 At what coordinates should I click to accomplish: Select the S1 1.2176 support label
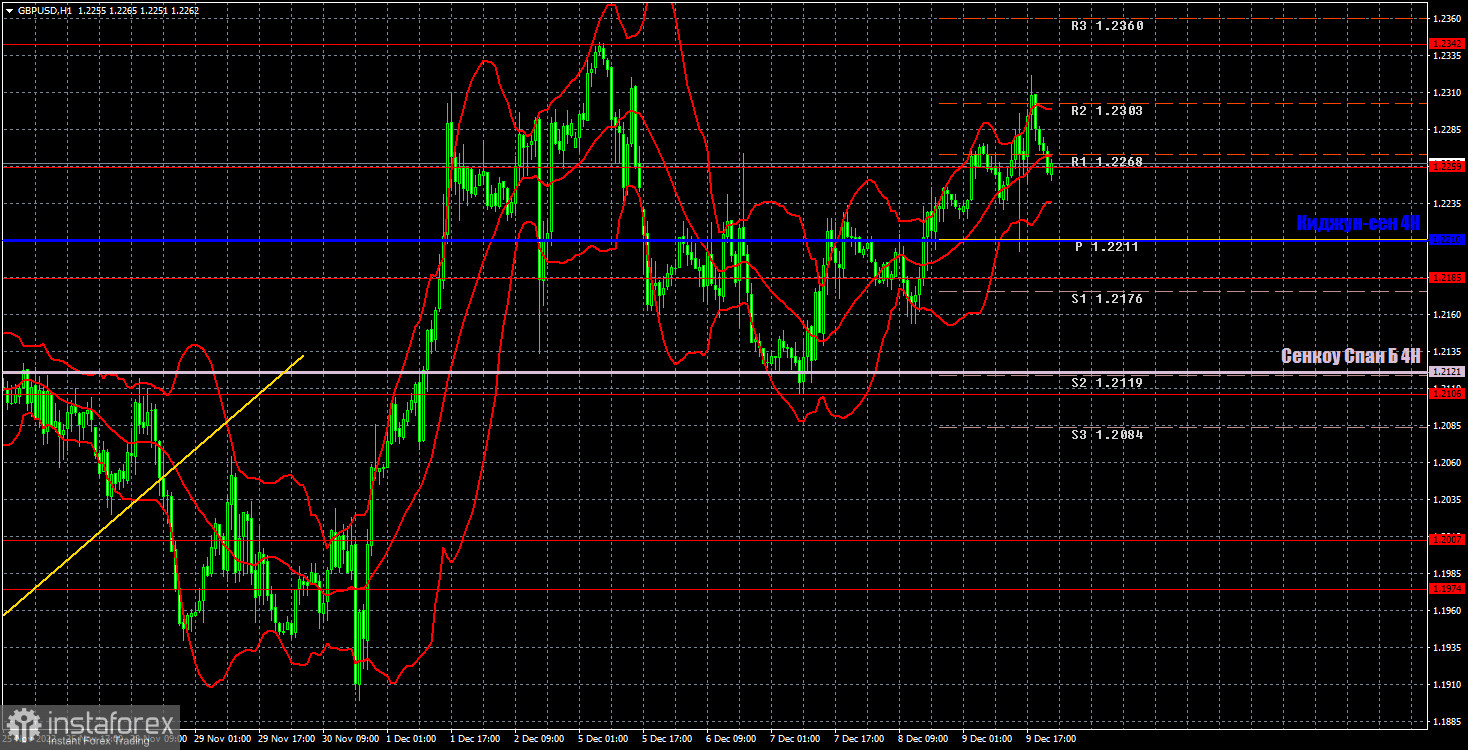1107,299
